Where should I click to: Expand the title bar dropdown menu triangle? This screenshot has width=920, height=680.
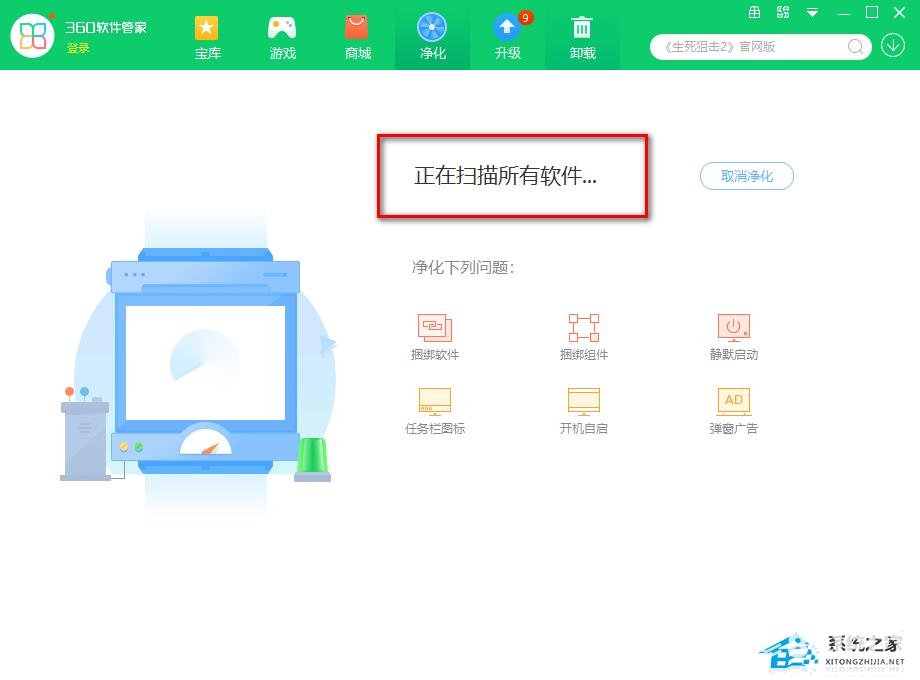tap(812, 12)
